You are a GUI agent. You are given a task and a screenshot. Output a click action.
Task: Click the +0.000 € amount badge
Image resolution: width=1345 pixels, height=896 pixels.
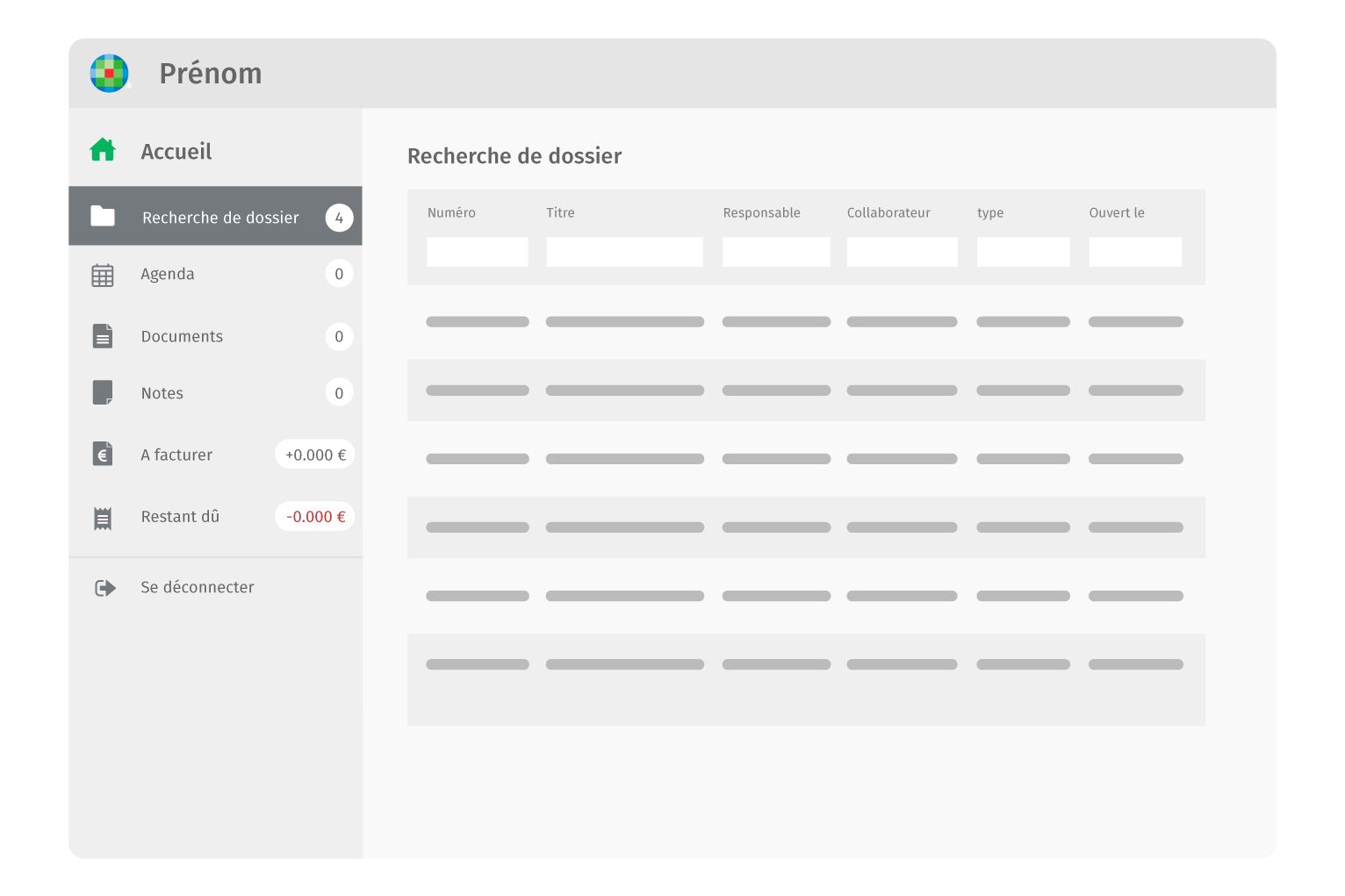coord(315,455)
